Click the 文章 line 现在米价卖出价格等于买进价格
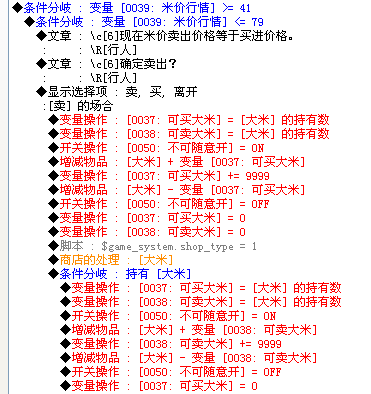This screenshot has height=394, width=371. (165, 36)
